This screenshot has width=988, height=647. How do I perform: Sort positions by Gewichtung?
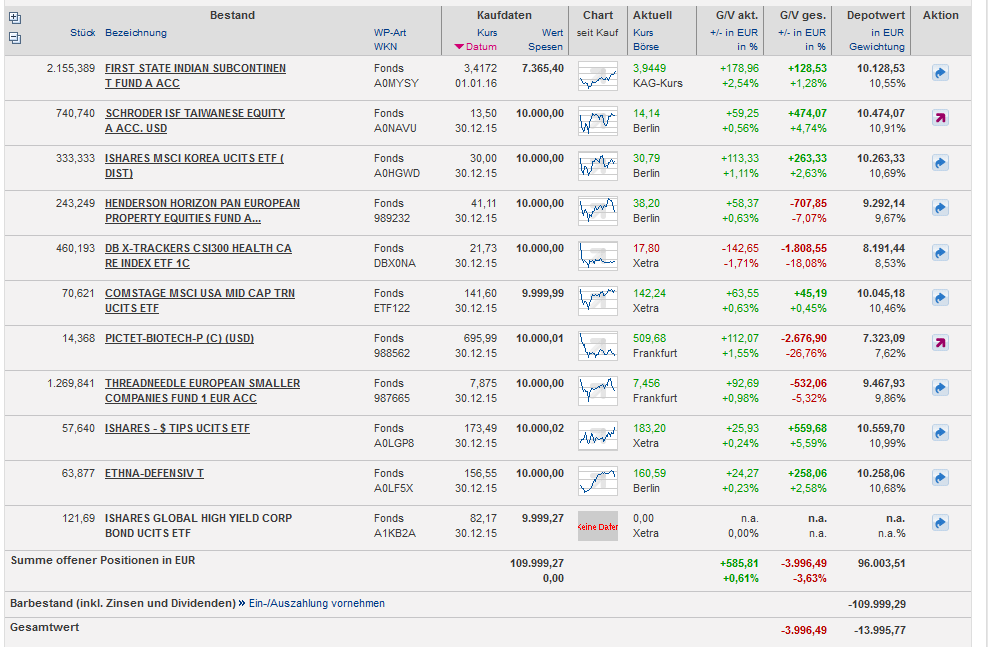point(876,47)
